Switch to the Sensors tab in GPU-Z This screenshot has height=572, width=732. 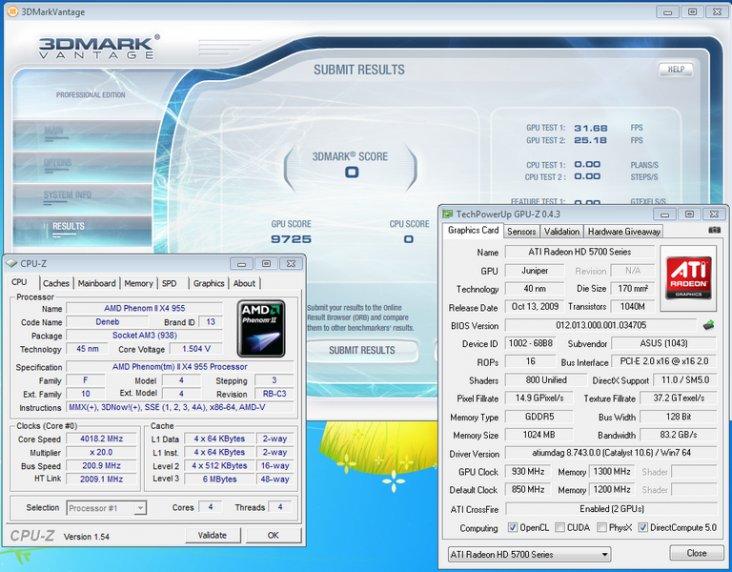(521, 231)
